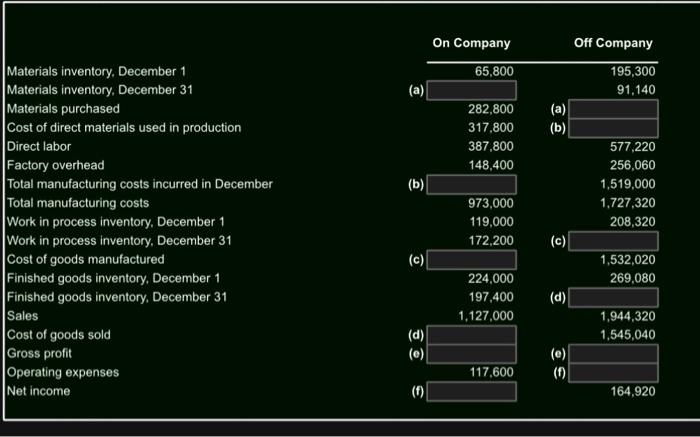Click the Cost of direct materials used label

coord(124,128)
